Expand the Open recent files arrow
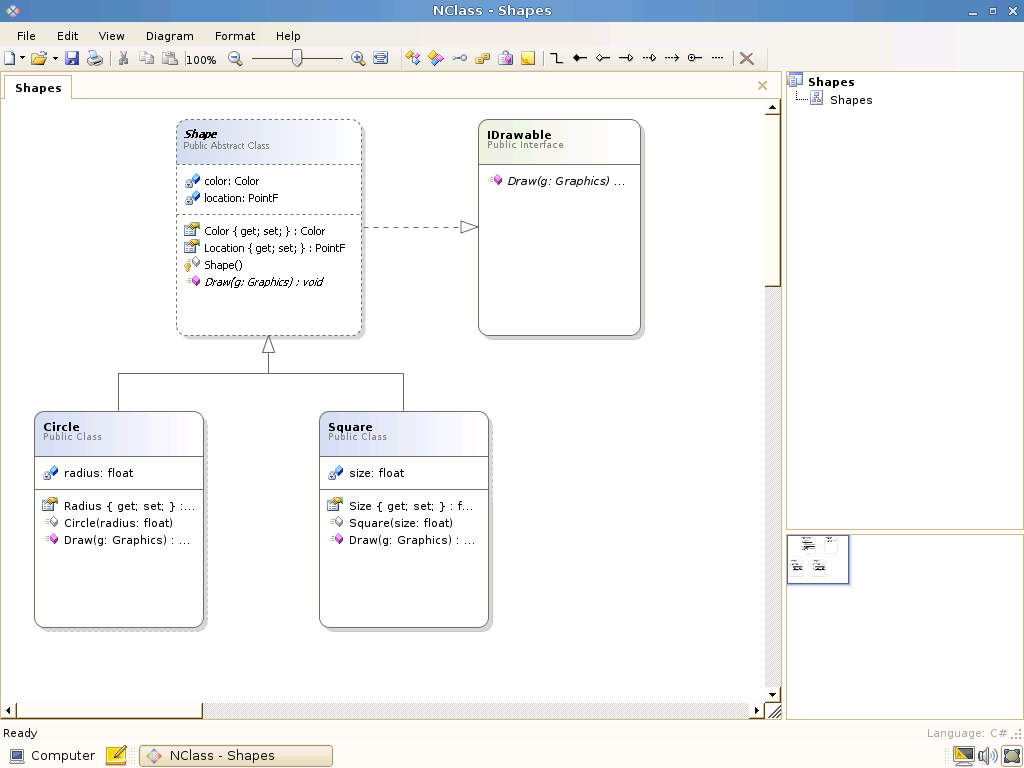 tap(56, 58)
